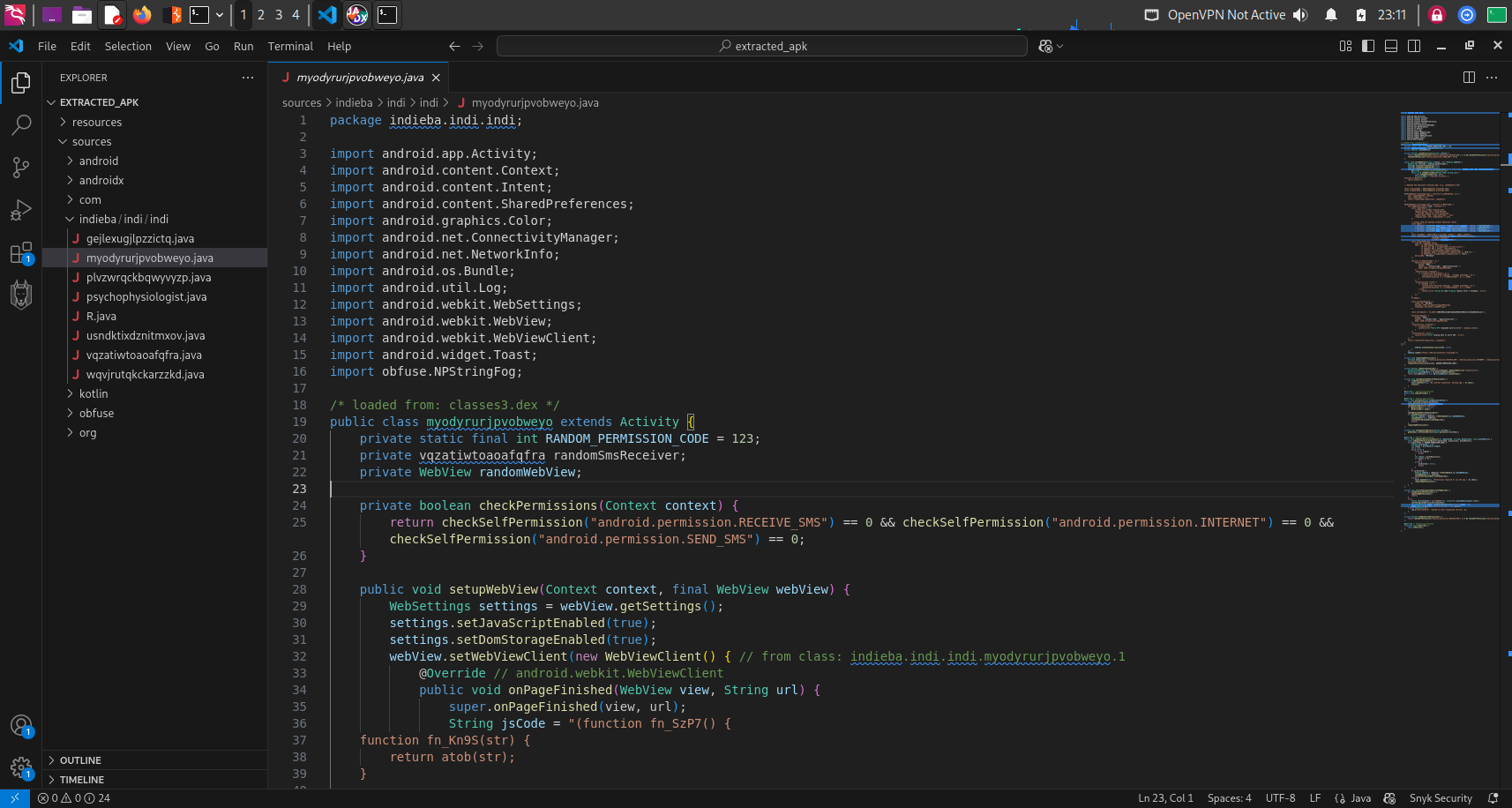Toggle primary side bar visibility
This screenshot has height=808, width=1512.
[1368, 46]
